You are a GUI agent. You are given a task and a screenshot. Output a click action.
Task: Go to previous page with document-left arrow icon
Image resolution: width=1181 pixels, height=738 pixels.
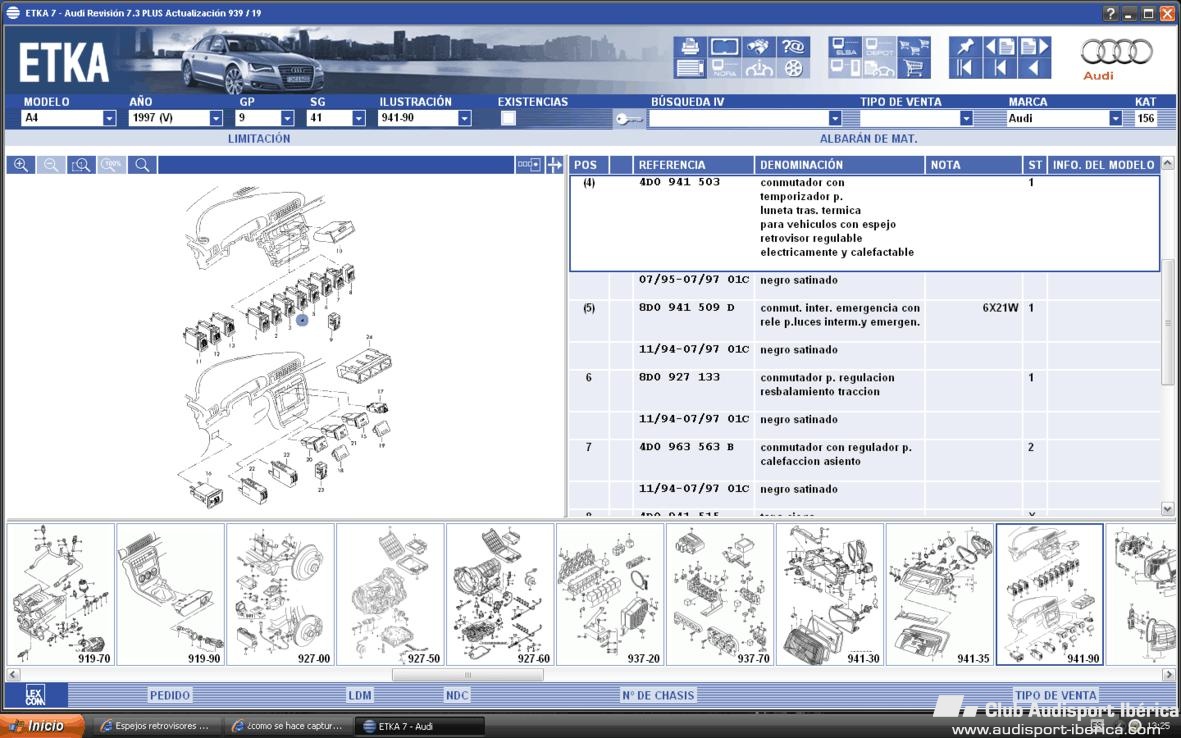pos(999,47)
